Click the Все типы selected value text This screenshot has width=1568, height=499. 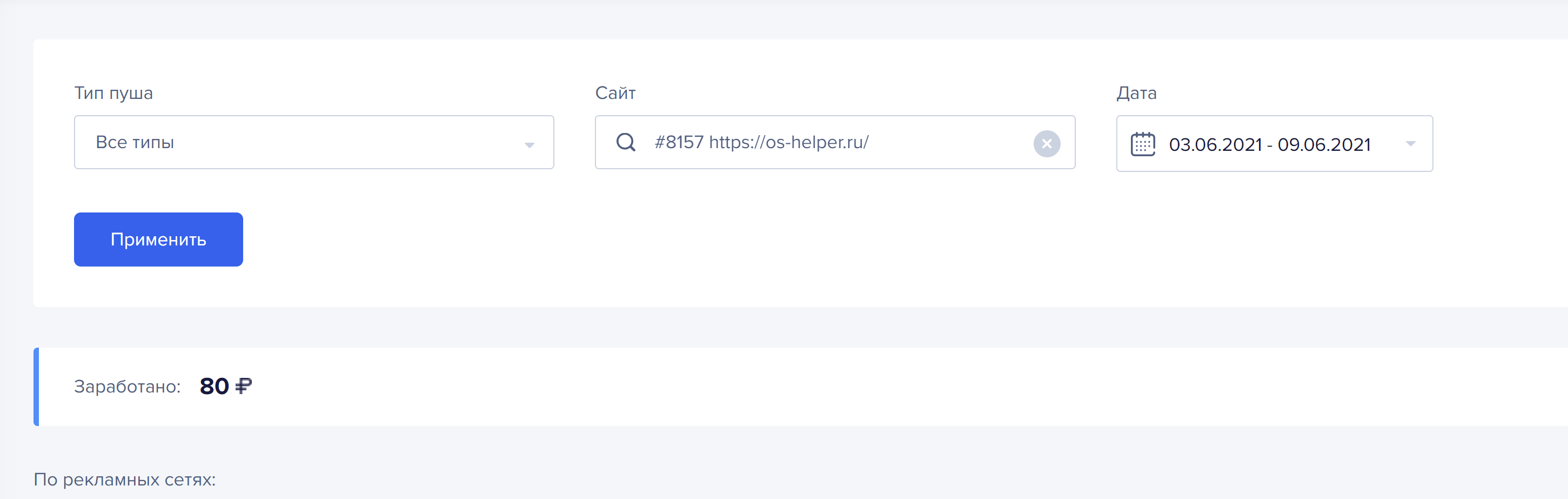coord(135,142)
